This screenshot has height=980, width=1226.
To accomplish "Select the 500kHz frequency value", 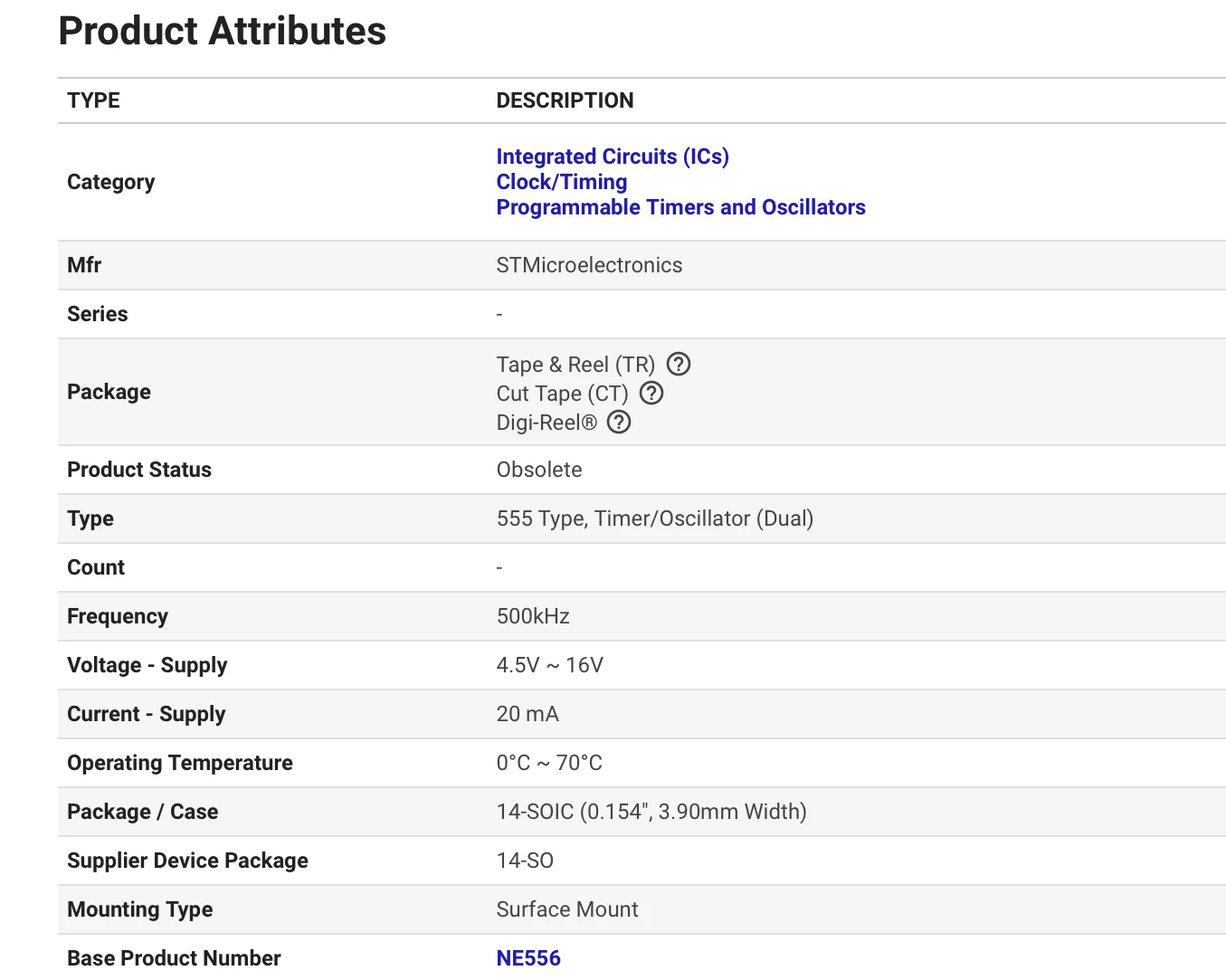I will click(533, 616).
